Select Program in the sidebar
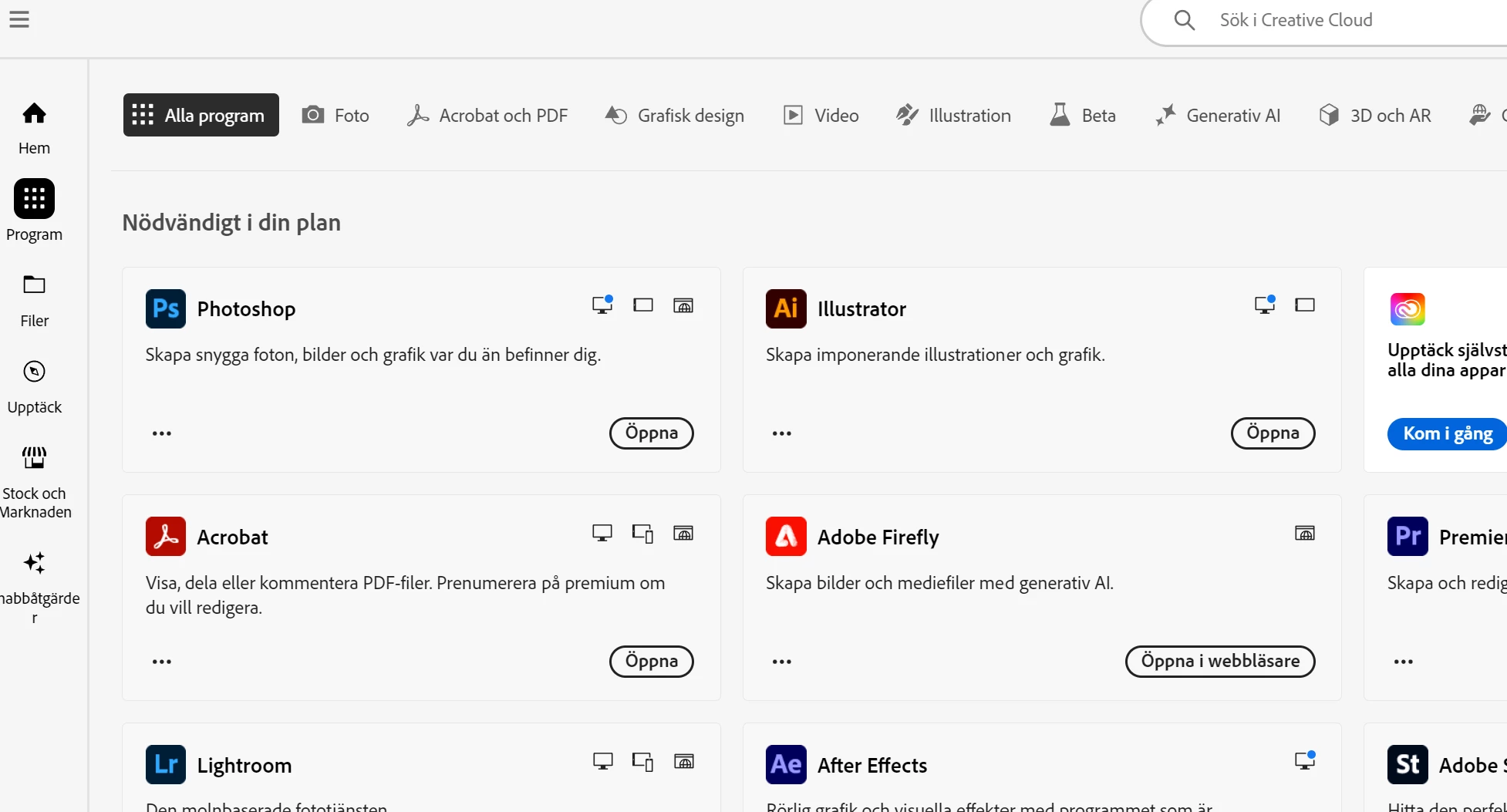This screenshot has width=1507, height=812. [x=34, y=211]
